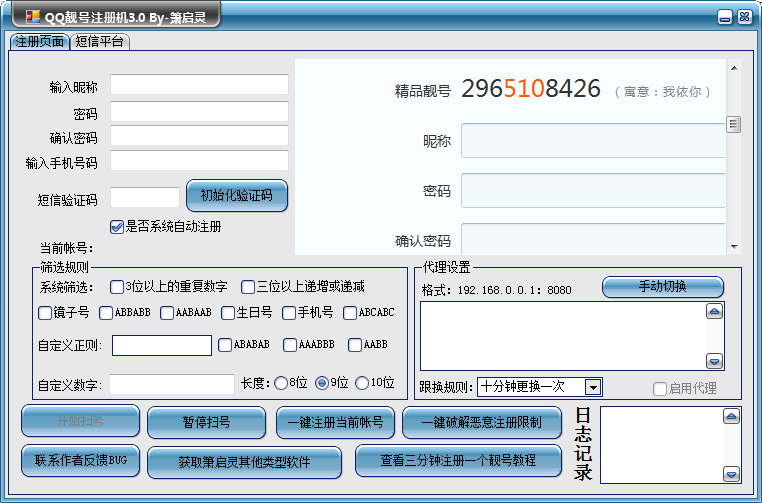
Task: Click proxy list scroll-up arrow
Action: (x=714, y=311)
